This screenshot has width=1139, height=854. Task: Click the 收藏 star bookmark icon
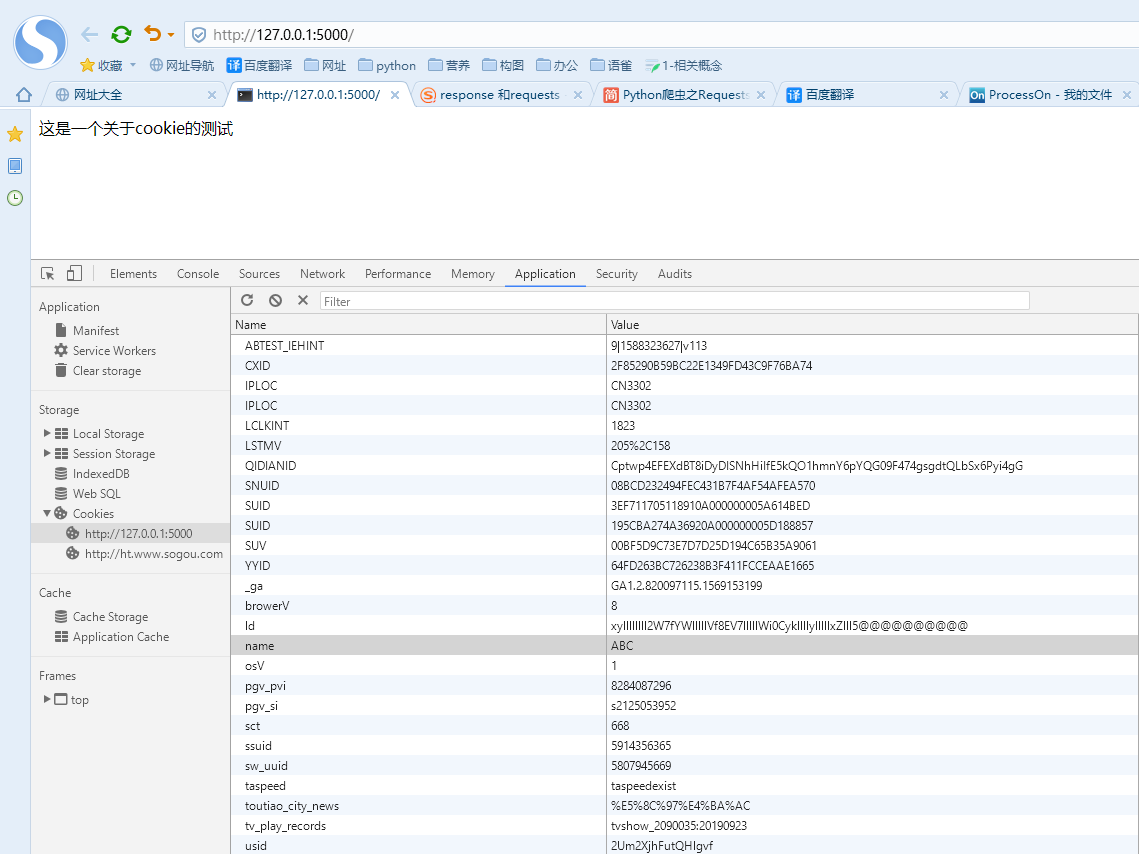click(87, 65)
